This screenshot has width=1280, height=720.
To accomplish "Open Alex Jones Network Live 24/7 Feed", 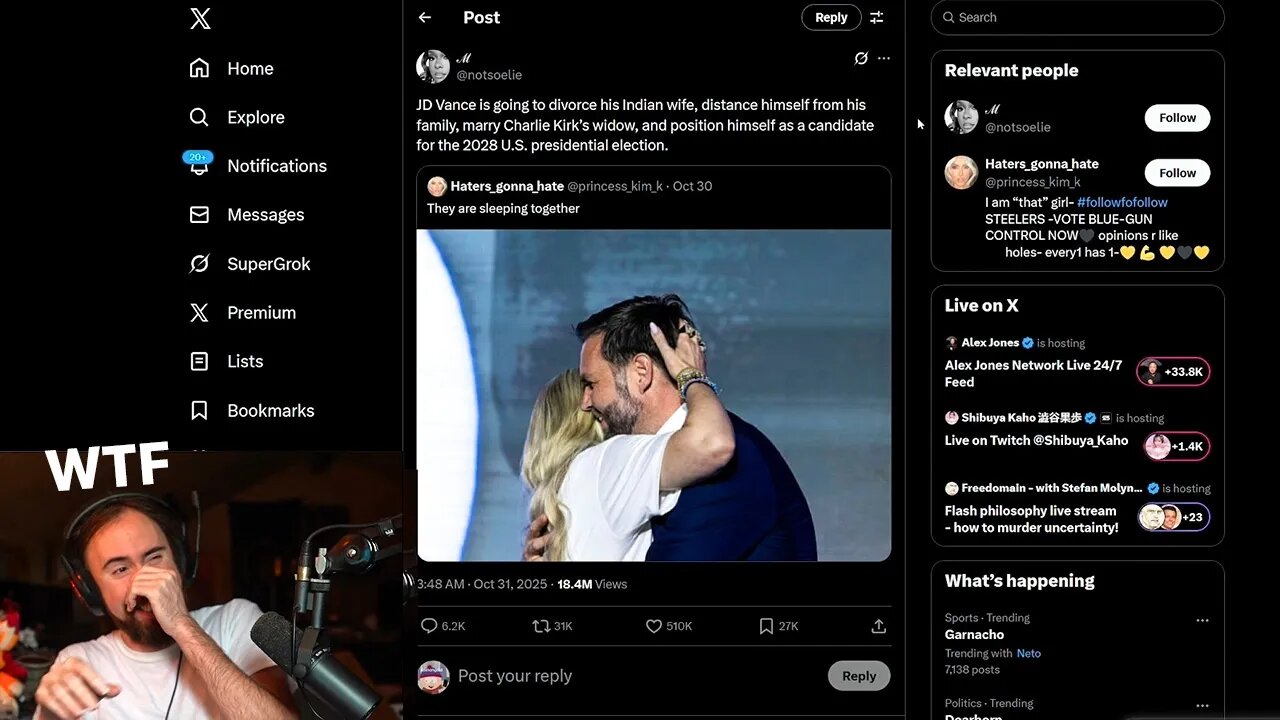I will [x=1033, y=373].
